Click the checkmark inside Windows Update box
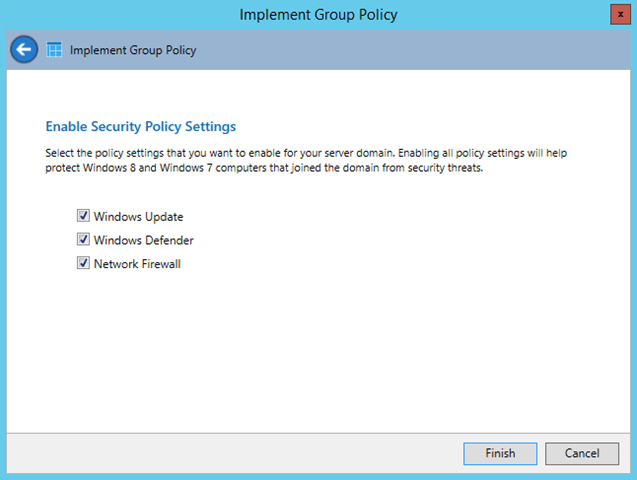The height and width of the screenshot is (480, 637). point(83,216)
